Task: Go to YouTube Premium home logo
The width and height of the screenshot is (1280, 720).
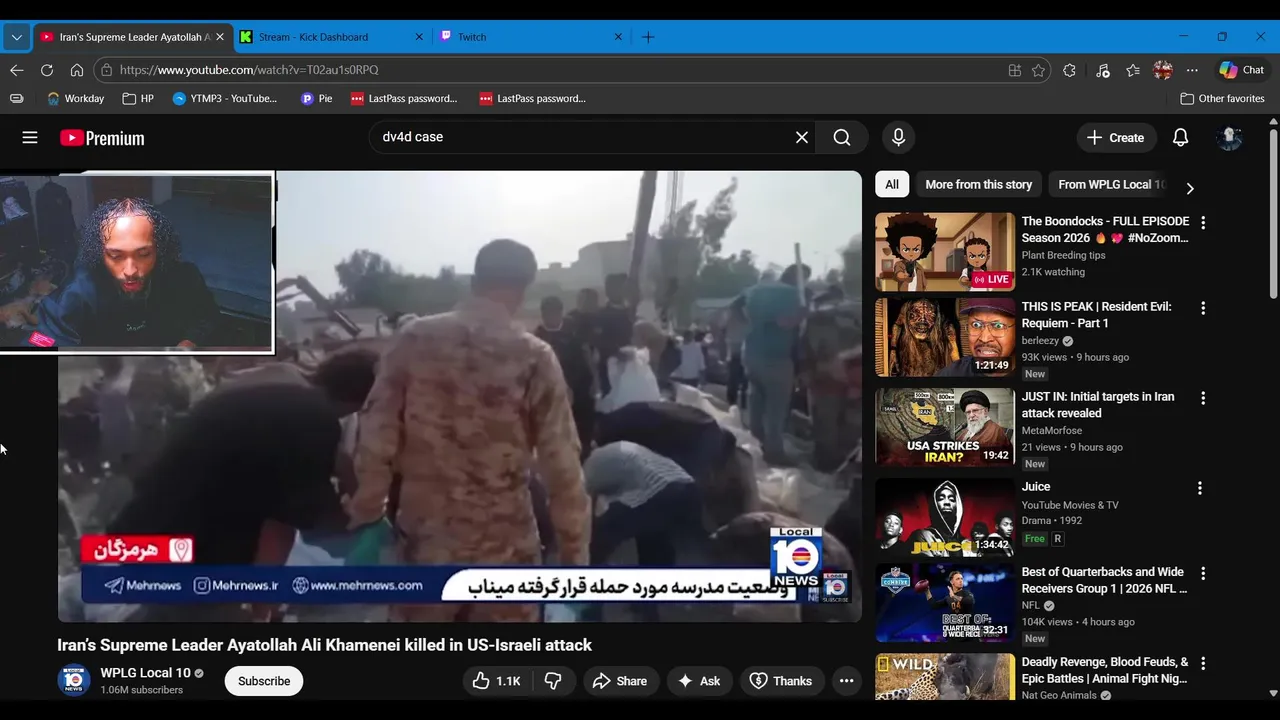Action: [x=102, y=138]
